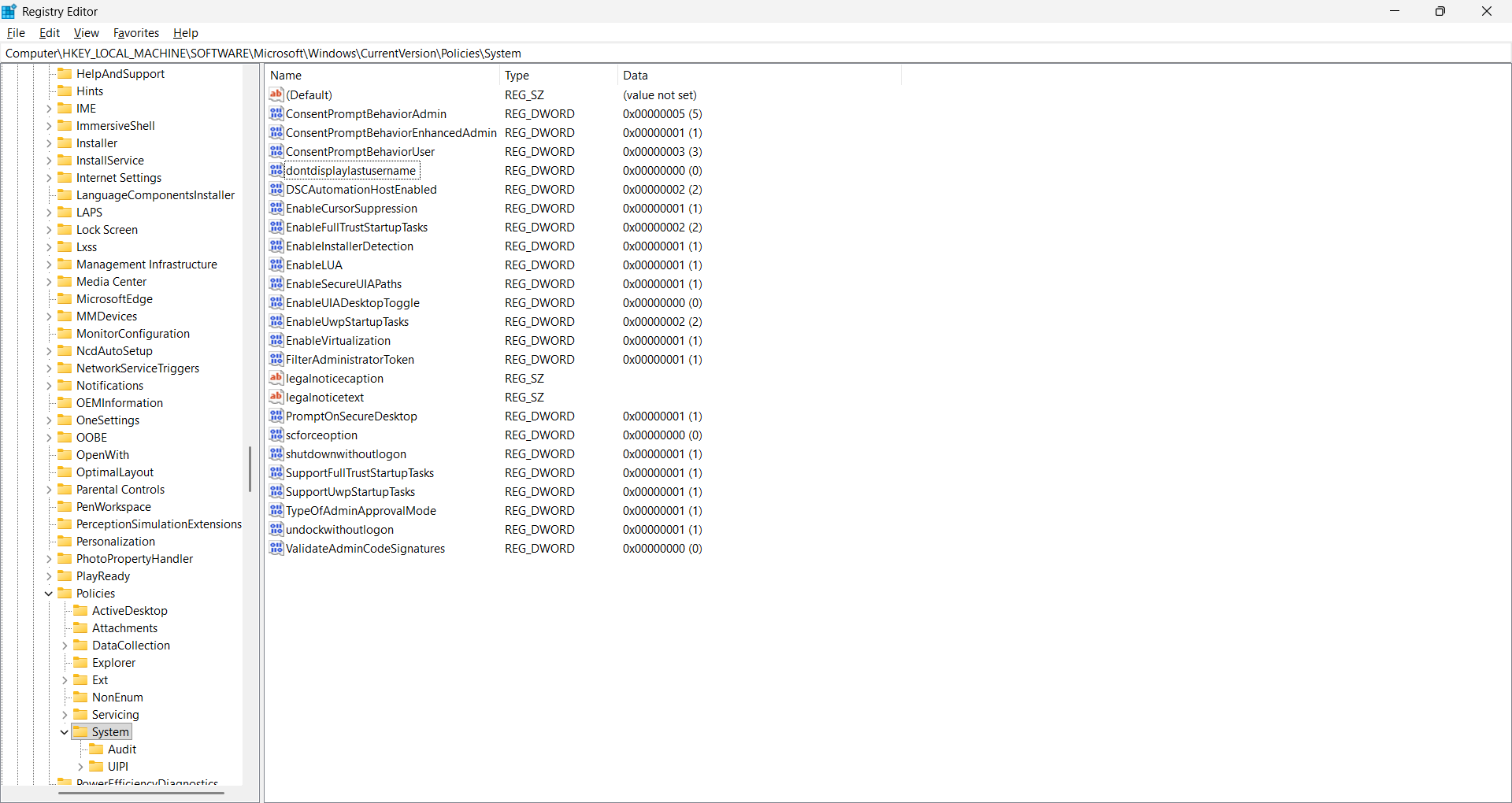Expand the Lock Screen key
This screenshot has width=1512, height=803.
click(x=50, y=229)
